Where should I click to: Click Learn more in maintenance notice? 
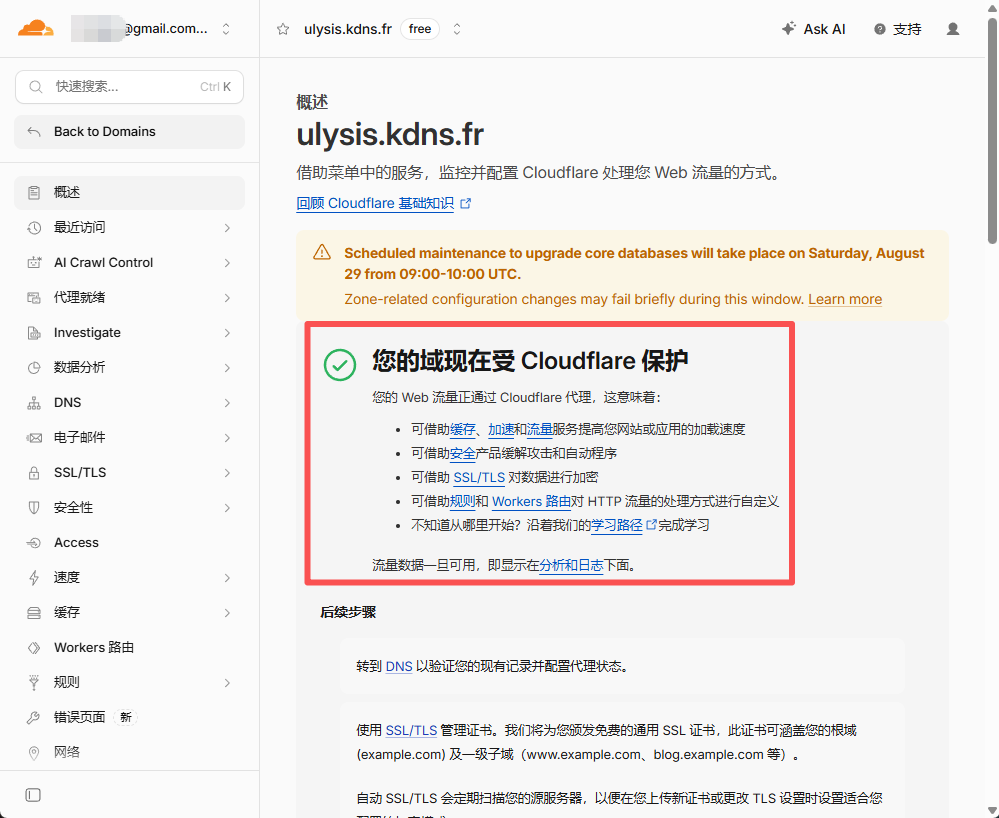(x=845, y=299)
